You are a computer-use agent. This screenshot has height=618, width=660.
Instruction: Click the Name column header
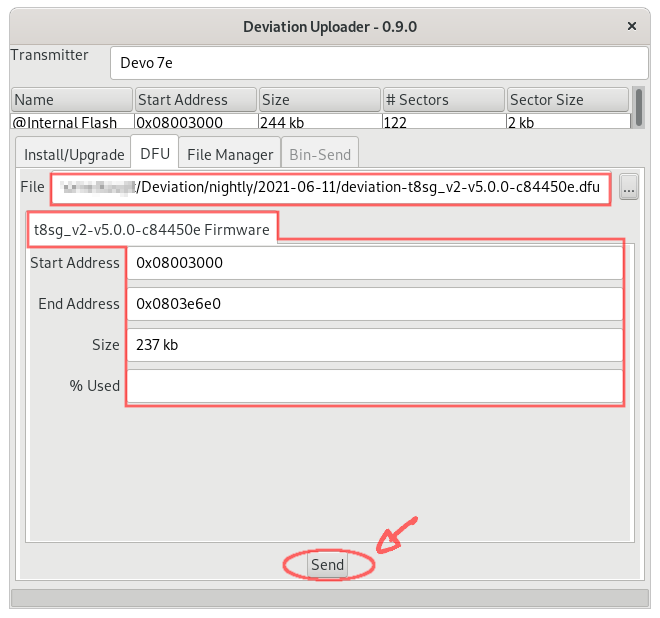[x=72, y=100]
